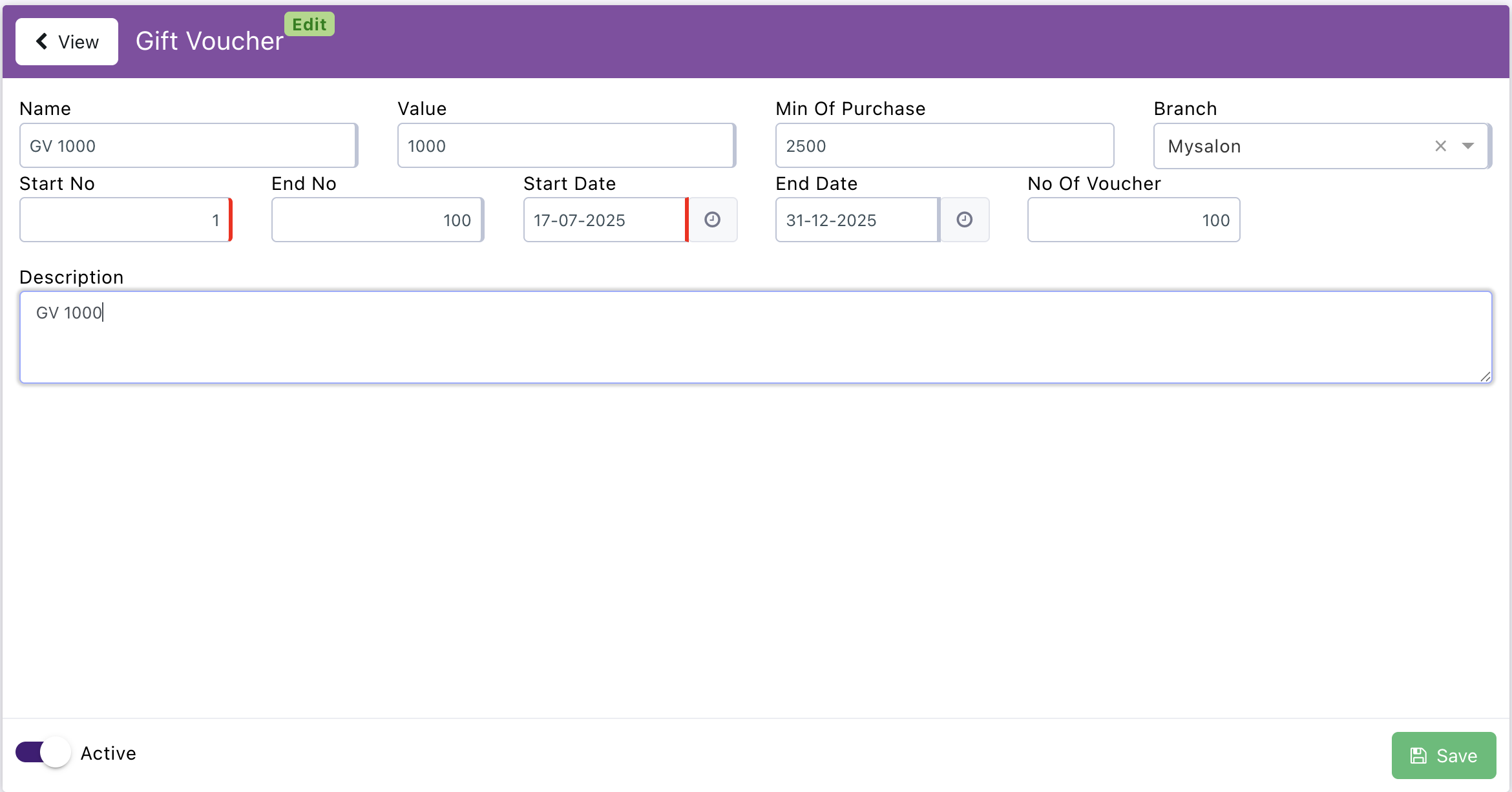Viewport: 1512px width, 792px height.
Task: Click the back chevron icon
Action: tap(42, 41)
